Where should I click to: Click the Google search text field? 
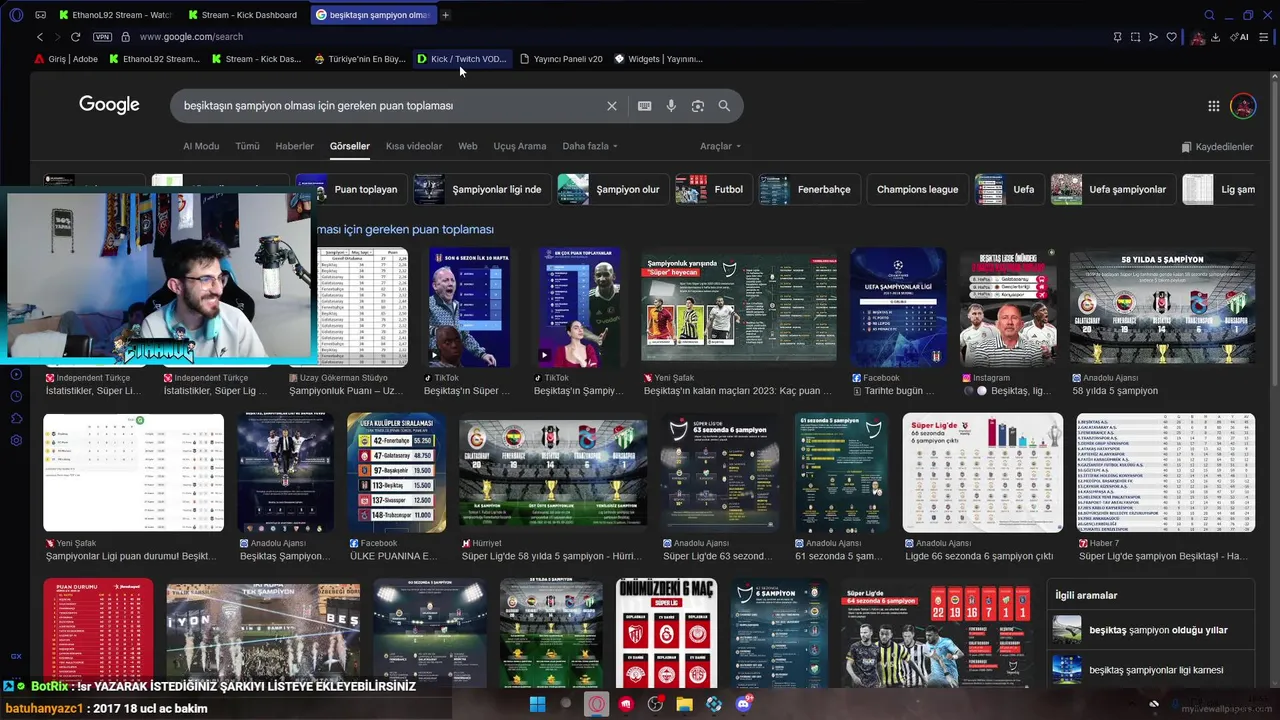pos(390,106)
